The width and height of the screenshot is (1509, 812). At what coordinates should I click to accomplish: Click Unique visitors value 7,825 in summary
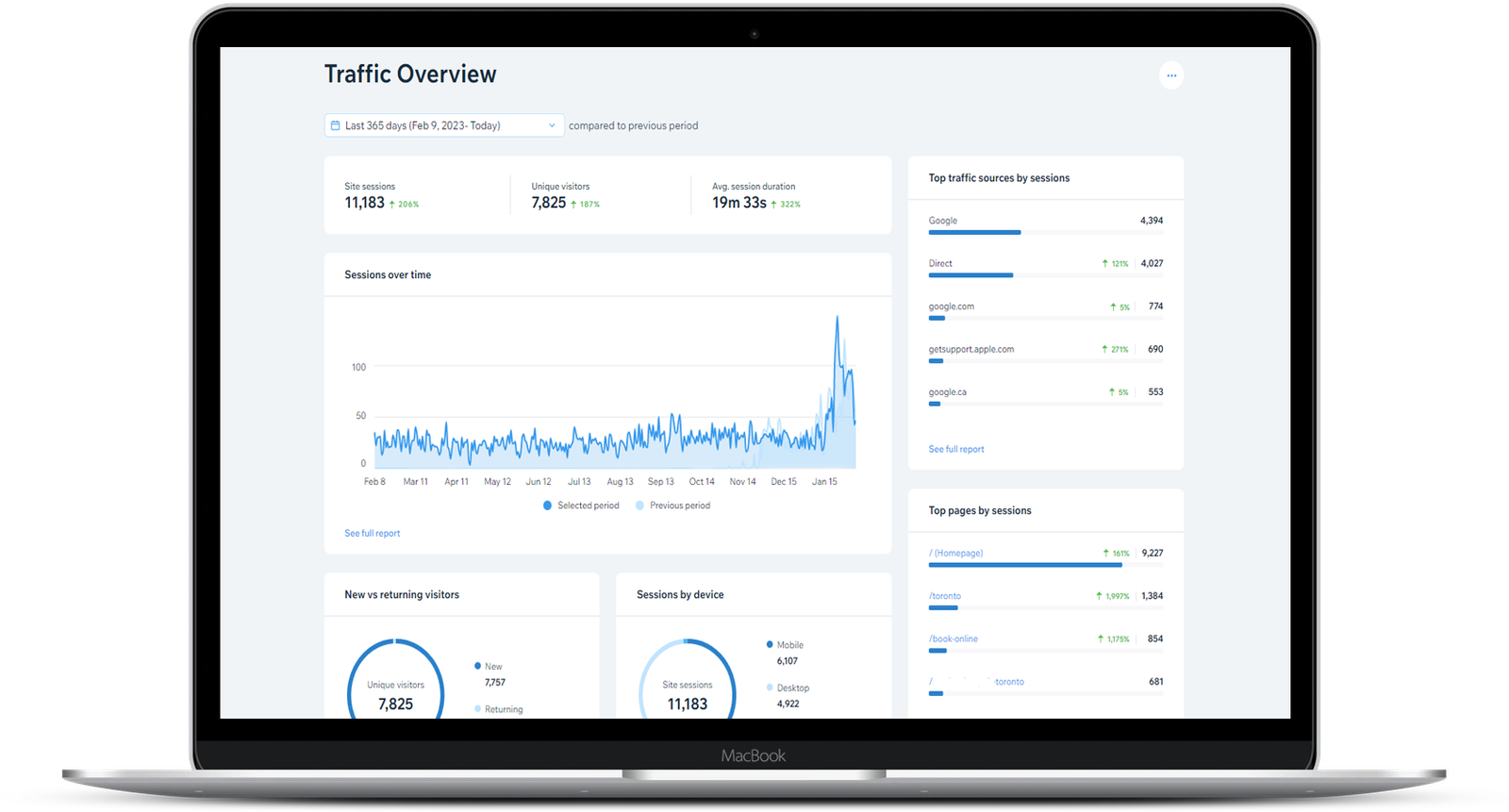549,203
